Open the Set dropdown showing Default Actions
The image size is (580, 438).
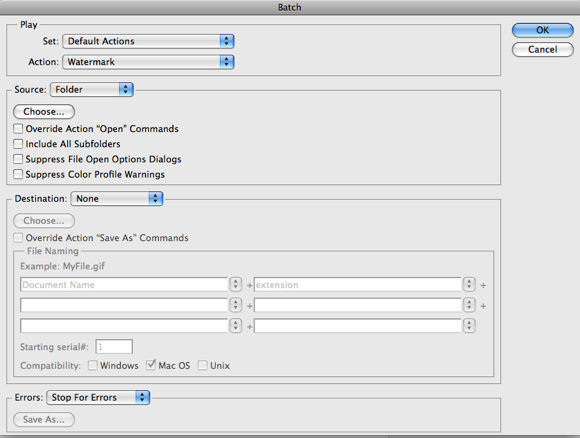148,41
